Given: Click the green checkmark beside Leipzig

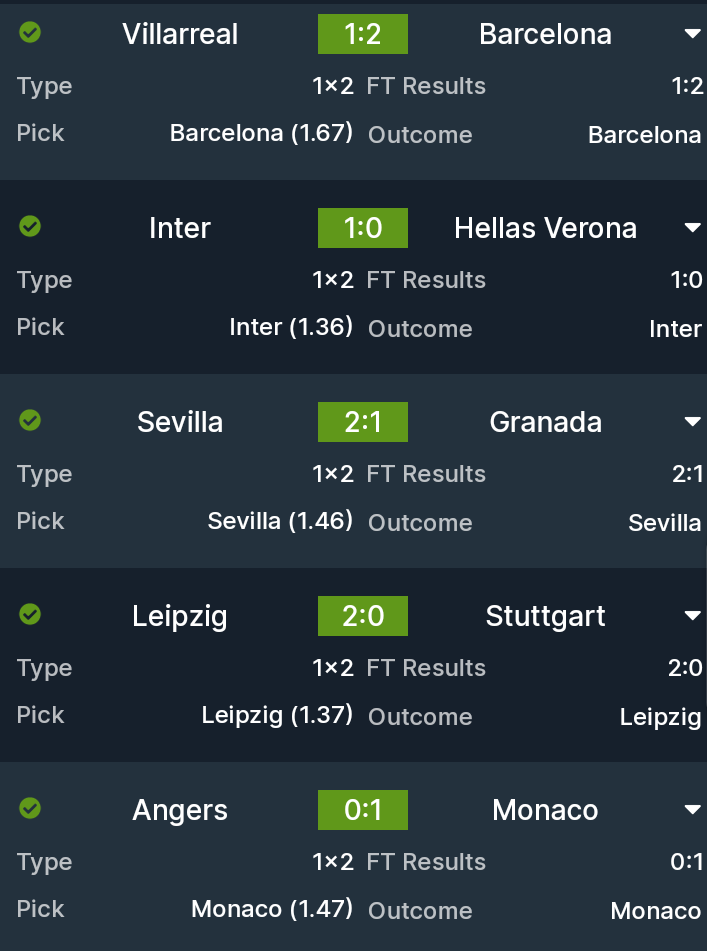Looking at the screenshot, I should pyautogui.click(x=31, y=615).
